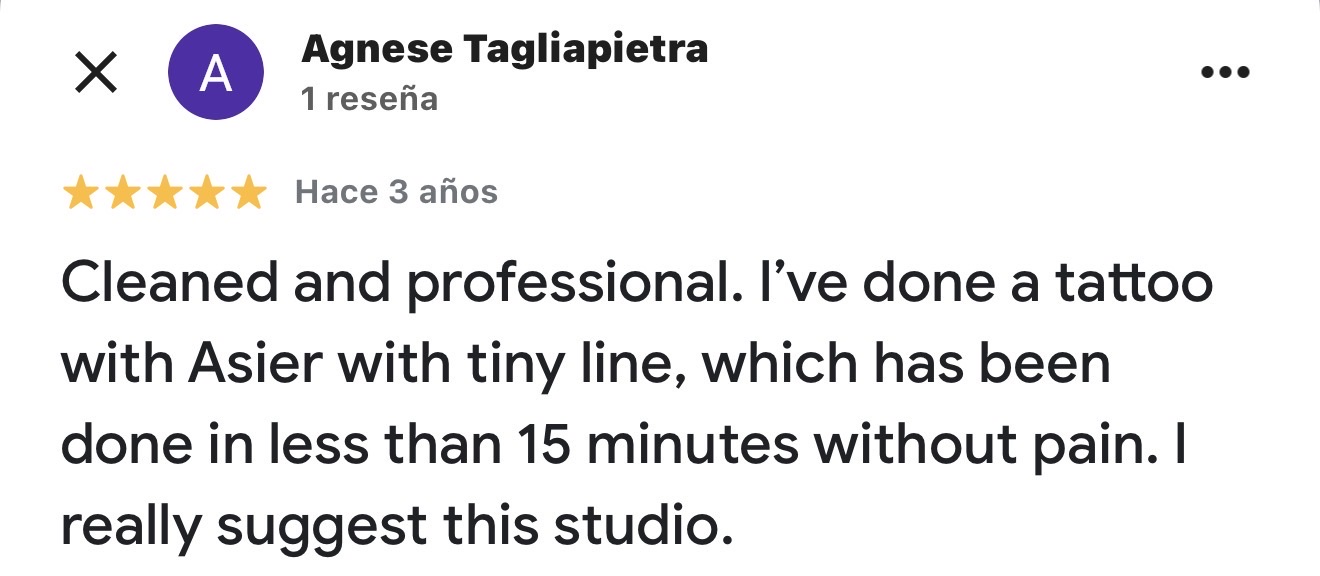Open the reviewer profile Agnese Tagliapietra
Screen dimensions: 1320x576
tap(505, 48)
